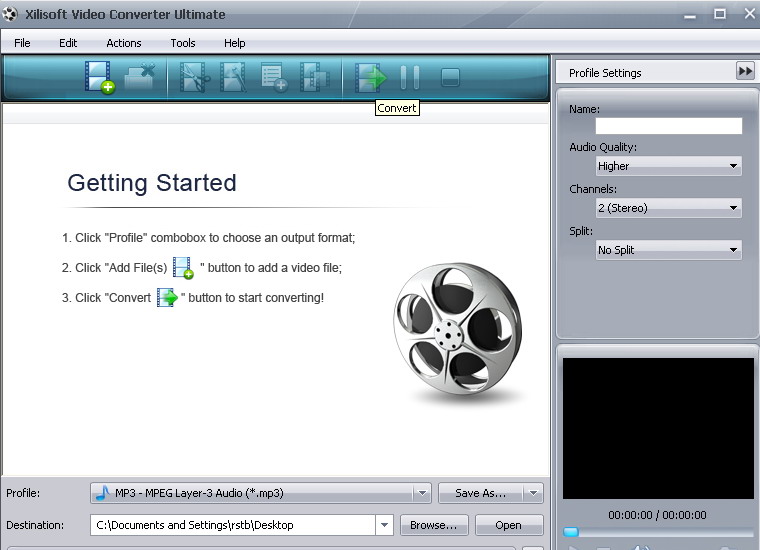
Task: Minimize the Xilisoft window
Action: (690, 15)
